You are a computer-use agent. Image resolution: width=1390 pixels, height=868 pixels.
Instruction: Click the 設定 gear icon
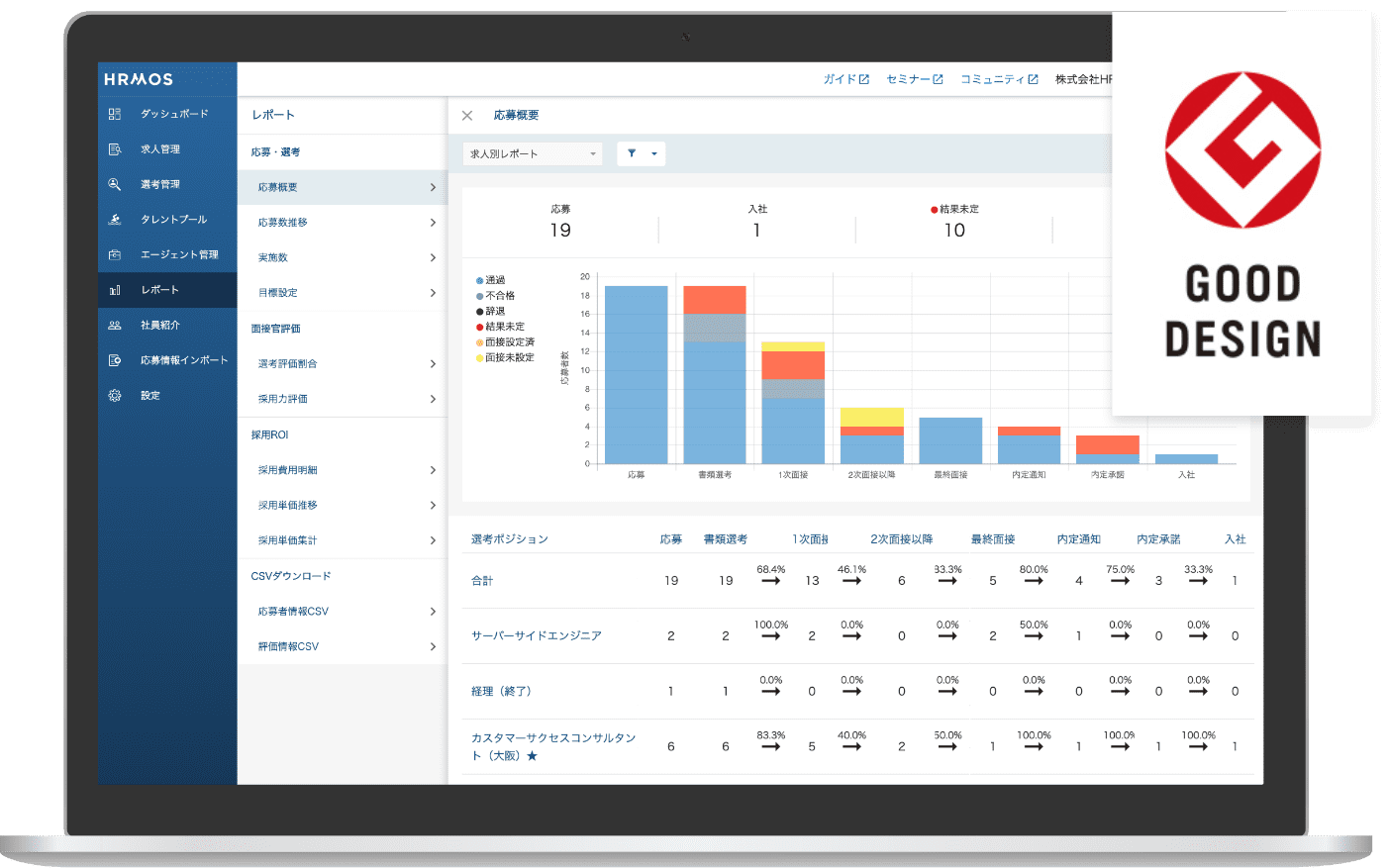115,396
